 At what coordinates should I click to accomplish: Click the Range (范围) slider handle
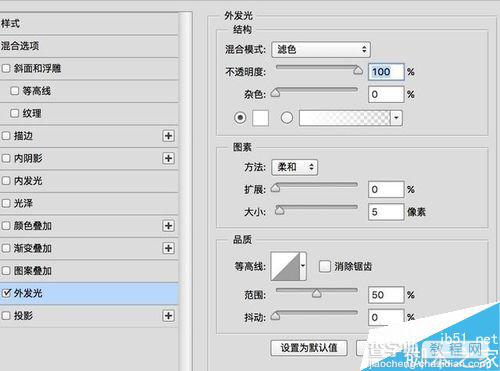(x=317, y=293)
